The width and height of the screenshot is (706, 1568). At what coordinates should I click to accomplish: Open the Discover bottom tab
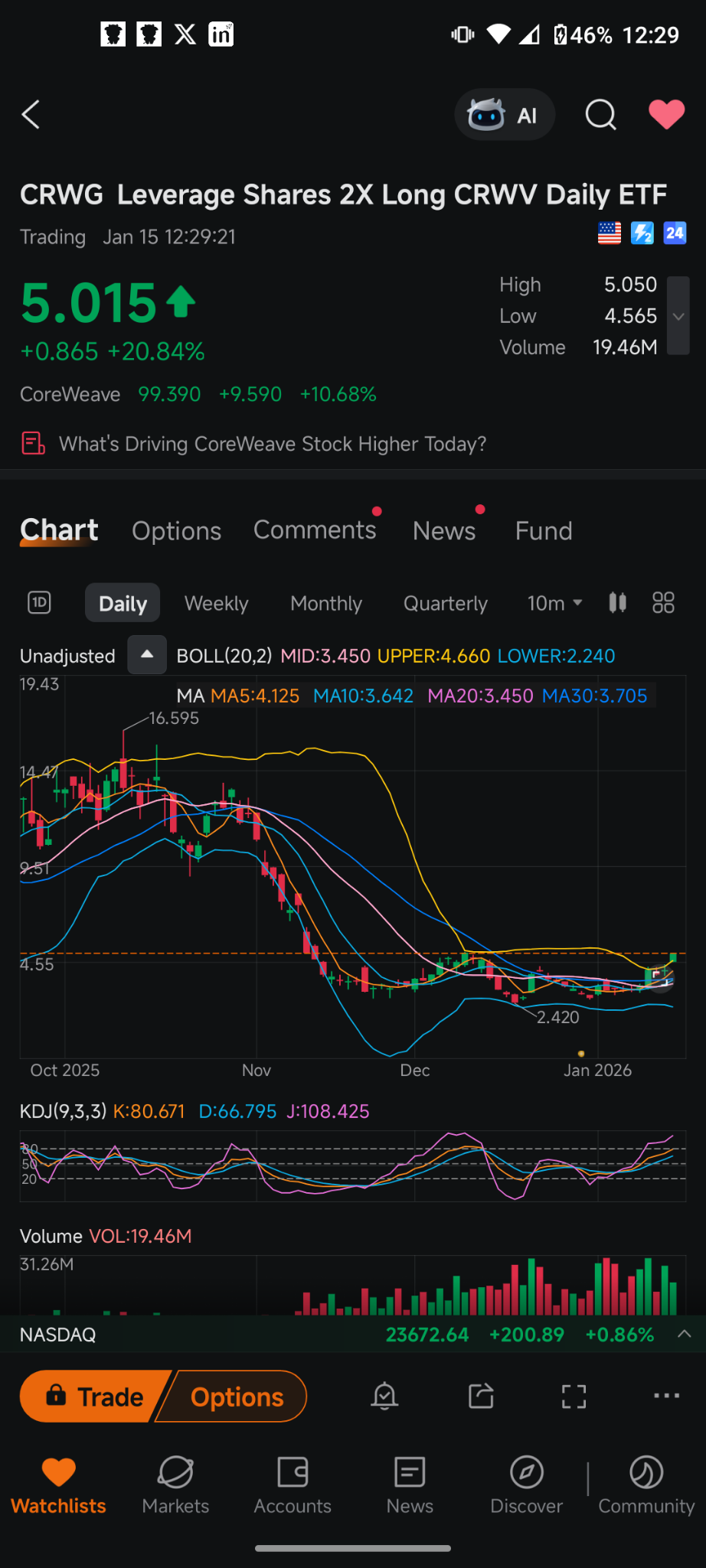coord(527,1485)
